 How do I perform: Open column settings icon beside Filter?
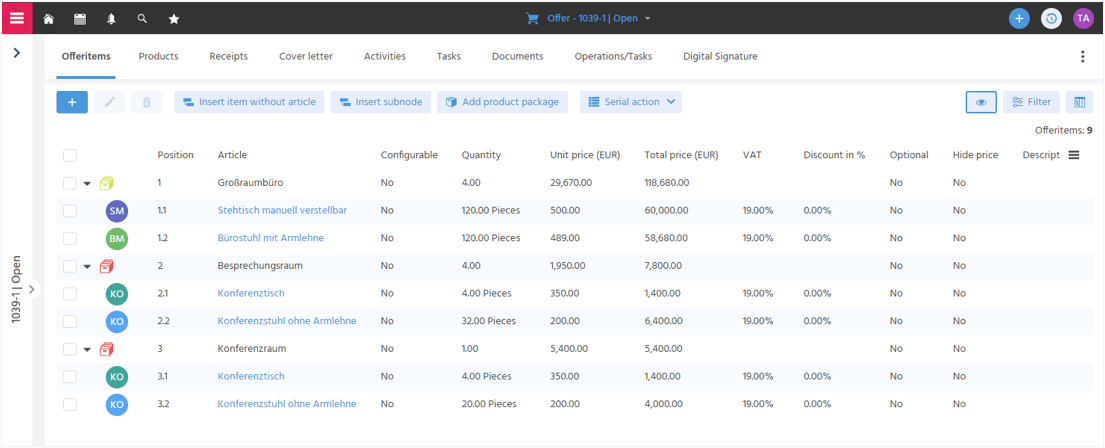[1079, 102]
